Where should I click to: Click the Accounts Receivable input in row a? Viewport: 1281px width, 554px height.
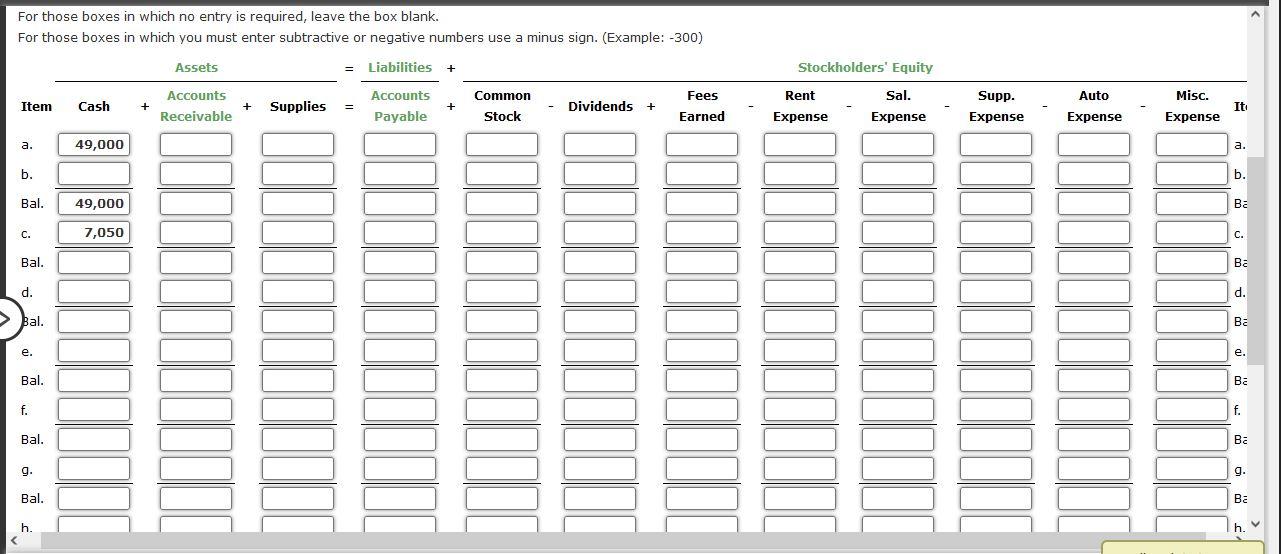tap(196, 144)
